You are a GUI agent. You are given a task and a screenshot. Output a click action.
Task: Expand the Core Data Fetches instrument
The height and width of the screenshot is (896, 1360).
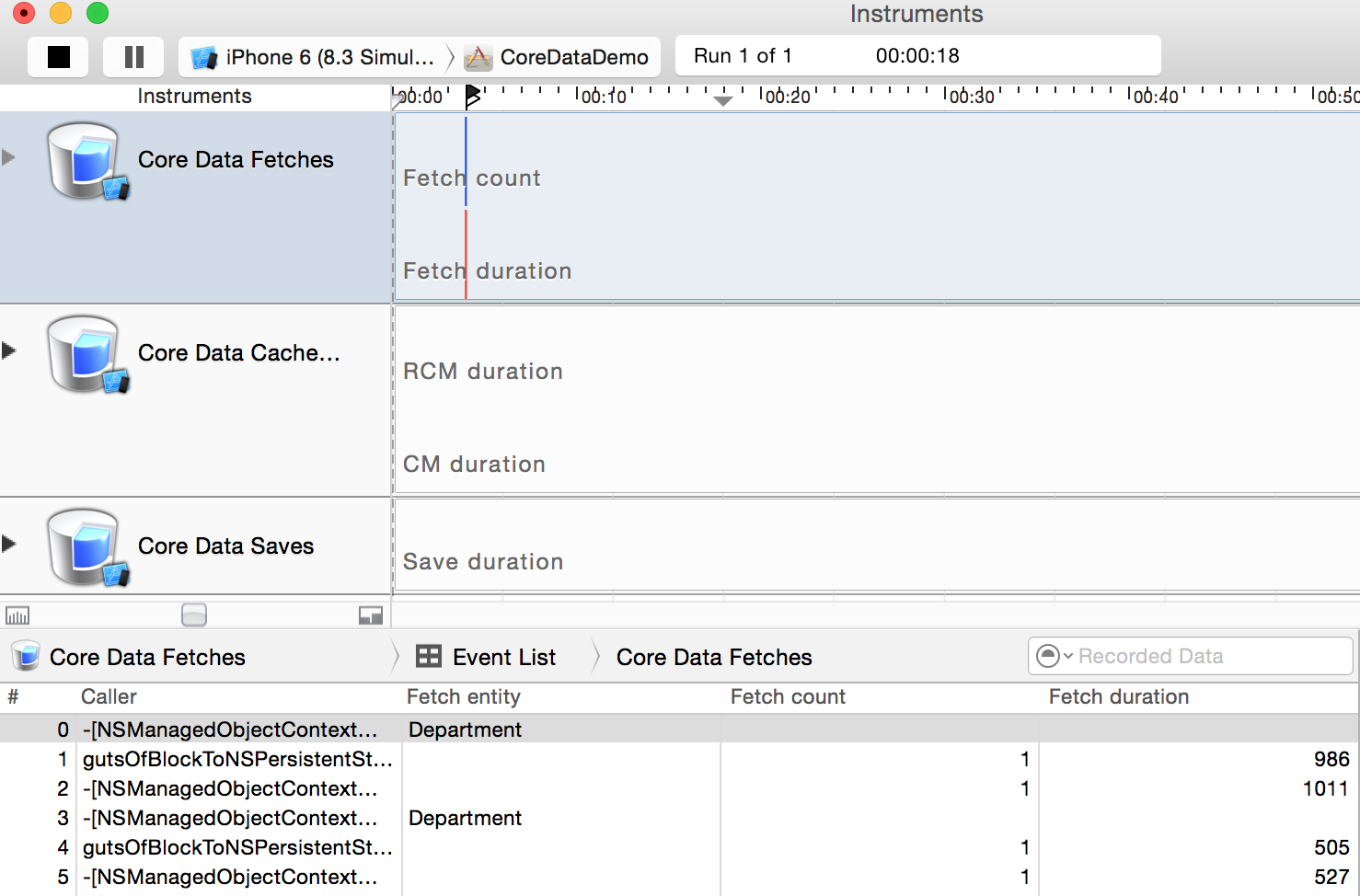click(9, 157)
